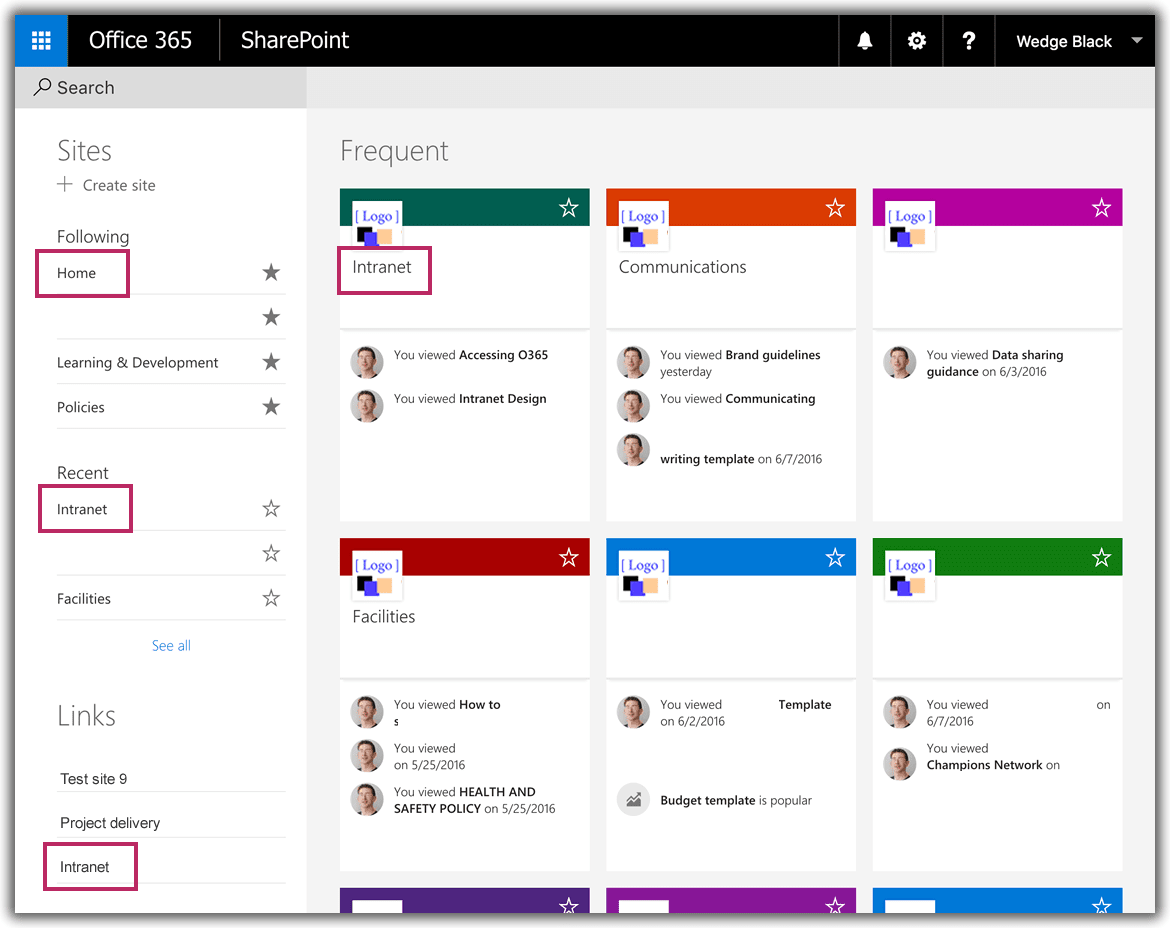Toggle follow star on Communications card
The width and height of the screenshot is (1170, 928).
(835, 208)
